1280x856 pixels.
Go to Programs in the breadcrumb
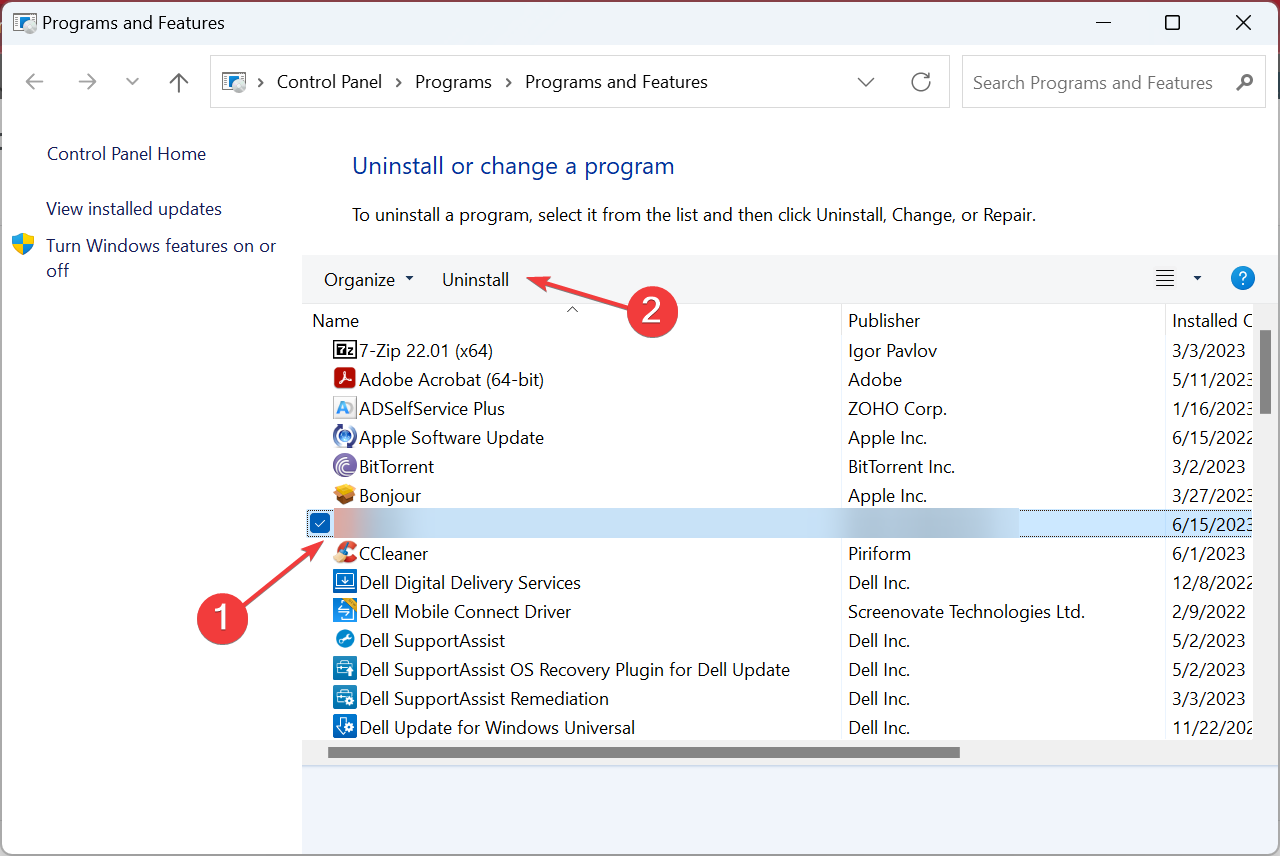point(453,82)
